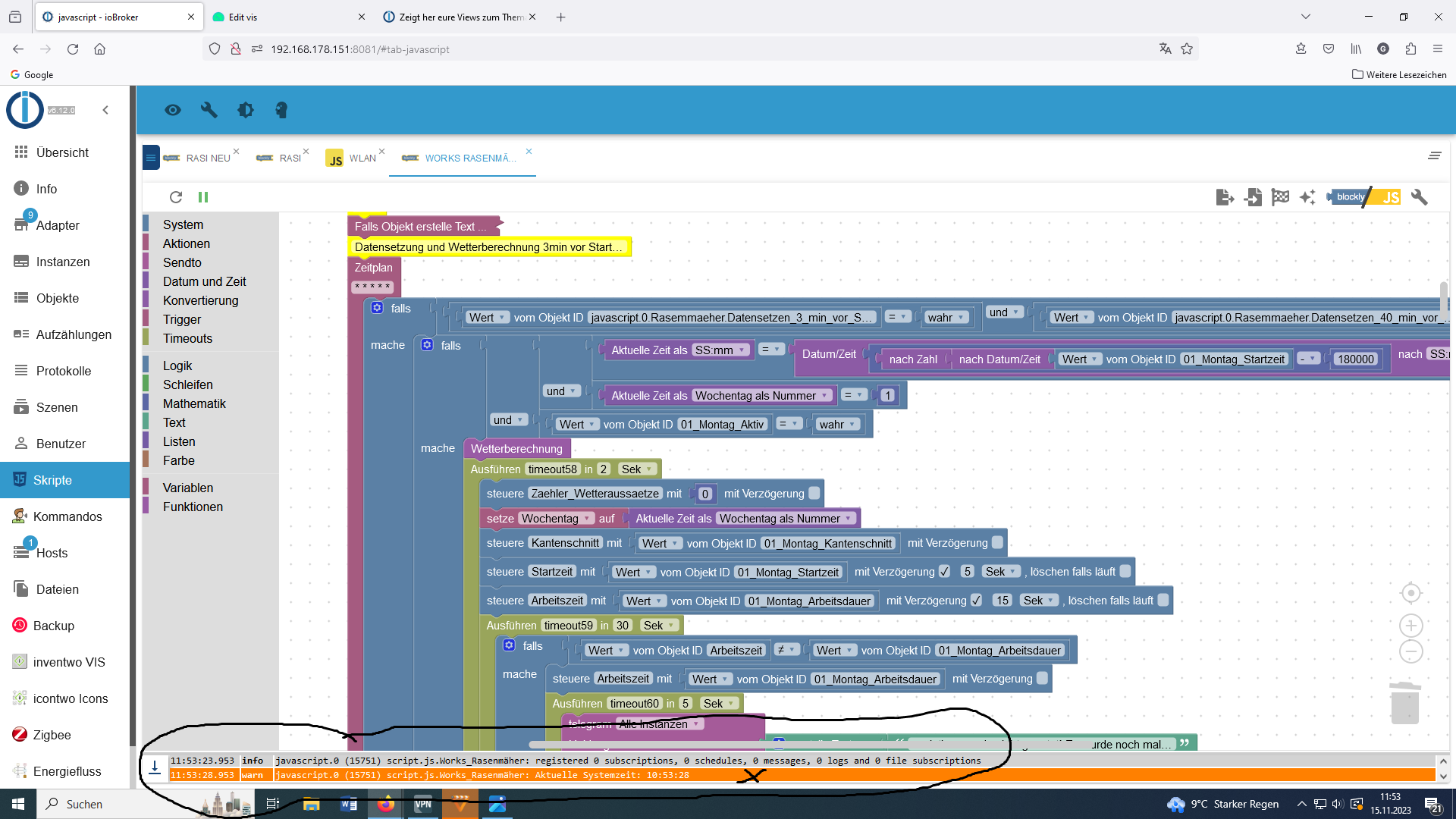Toggle löschen falls läuft on Arbeitszeit row

1163,600
